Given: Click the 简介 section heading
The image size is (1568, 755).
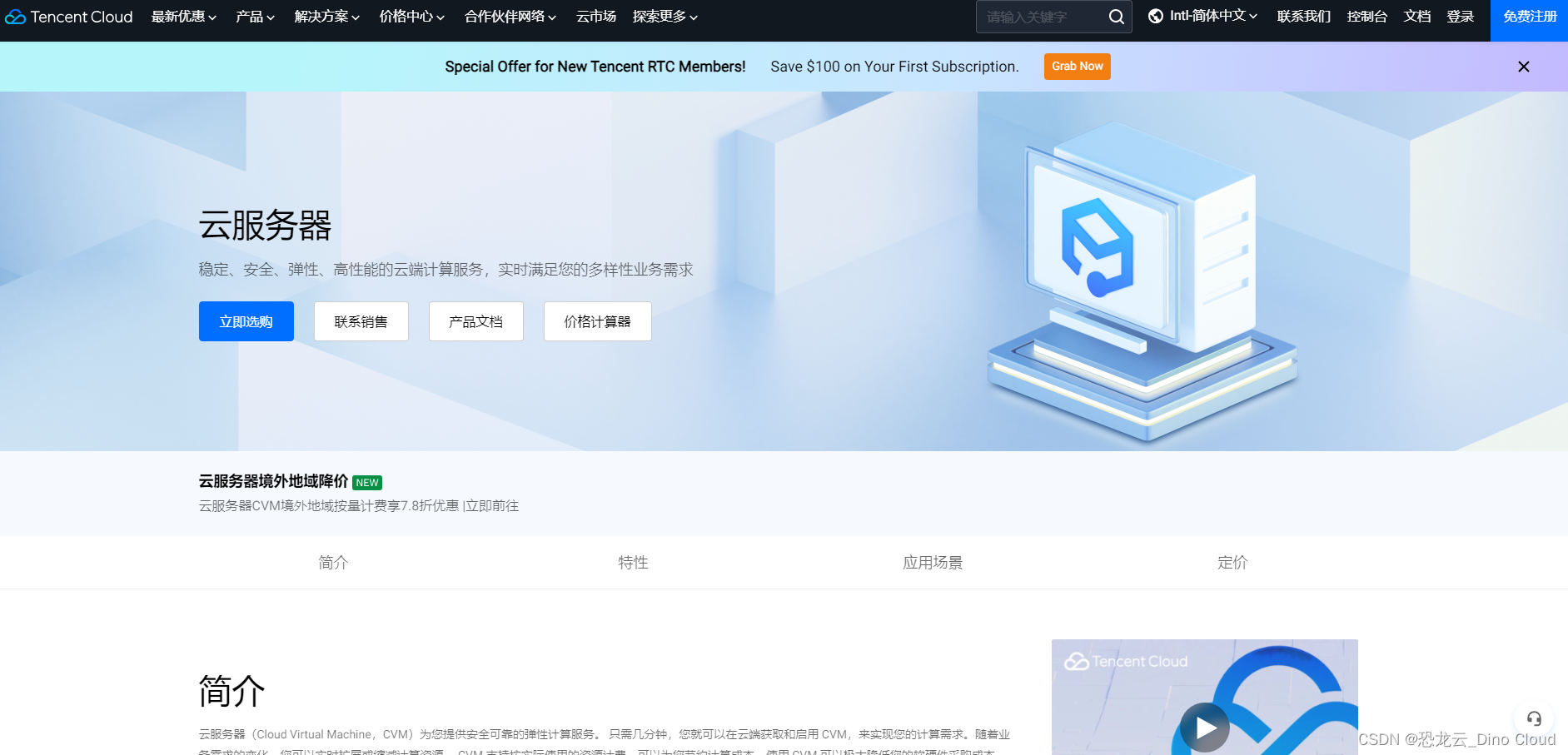Looking at the screenshot, I should (x=231, y=691).
